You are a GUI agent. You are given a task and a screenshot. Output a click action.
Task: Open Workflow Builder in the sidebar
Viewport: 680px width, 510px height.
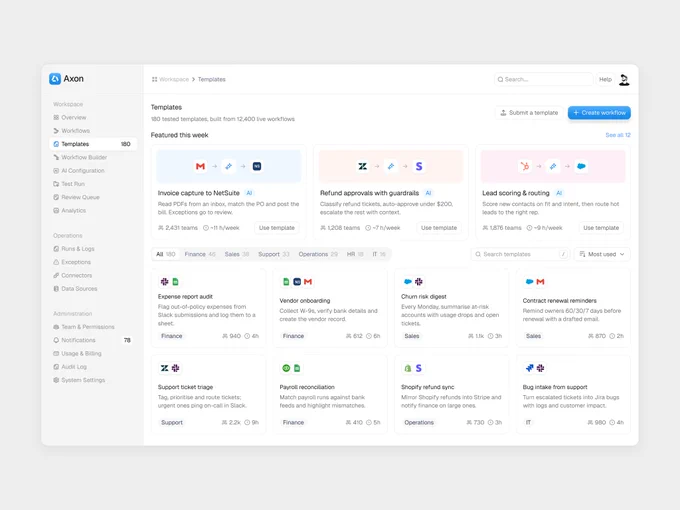coord(93,157)
